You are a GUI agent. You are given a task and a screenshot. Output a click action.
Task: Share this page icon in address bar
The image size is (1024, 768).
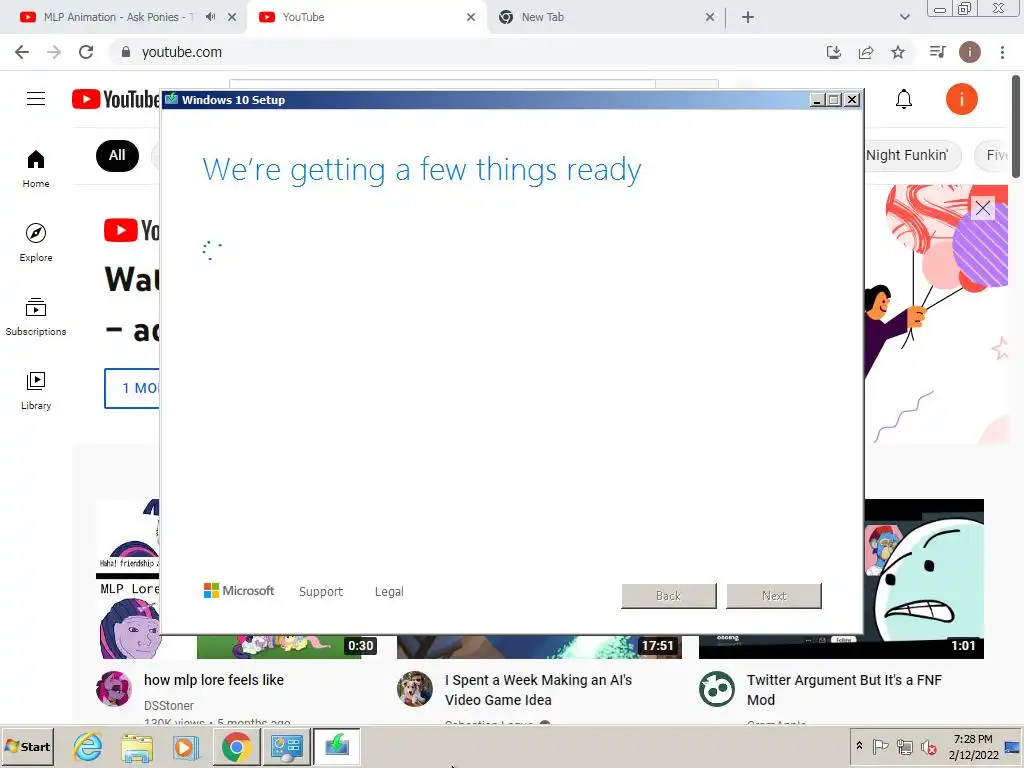coord(866,52)
